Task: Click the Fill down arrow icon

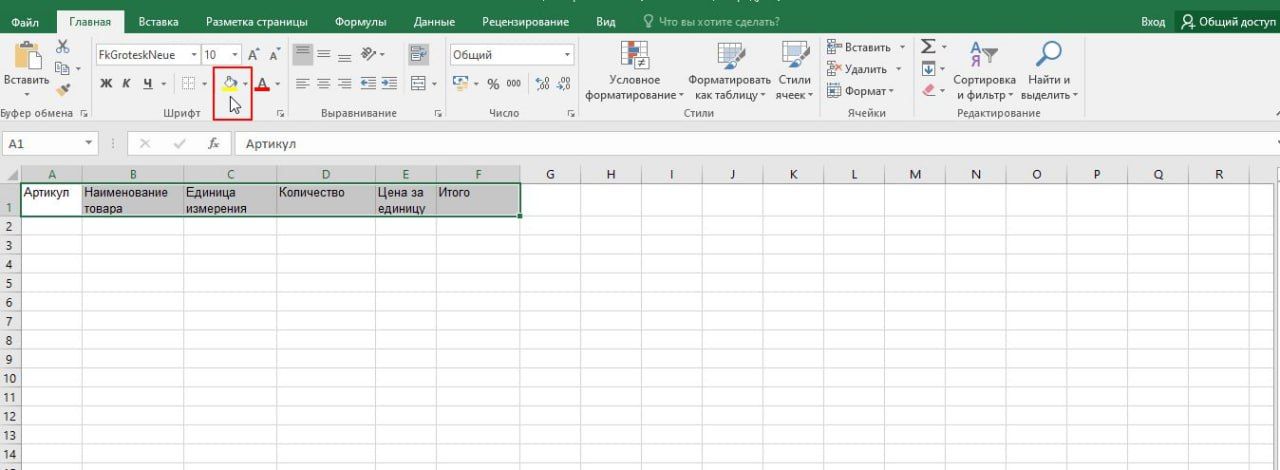Action: [x=928, y=69]
